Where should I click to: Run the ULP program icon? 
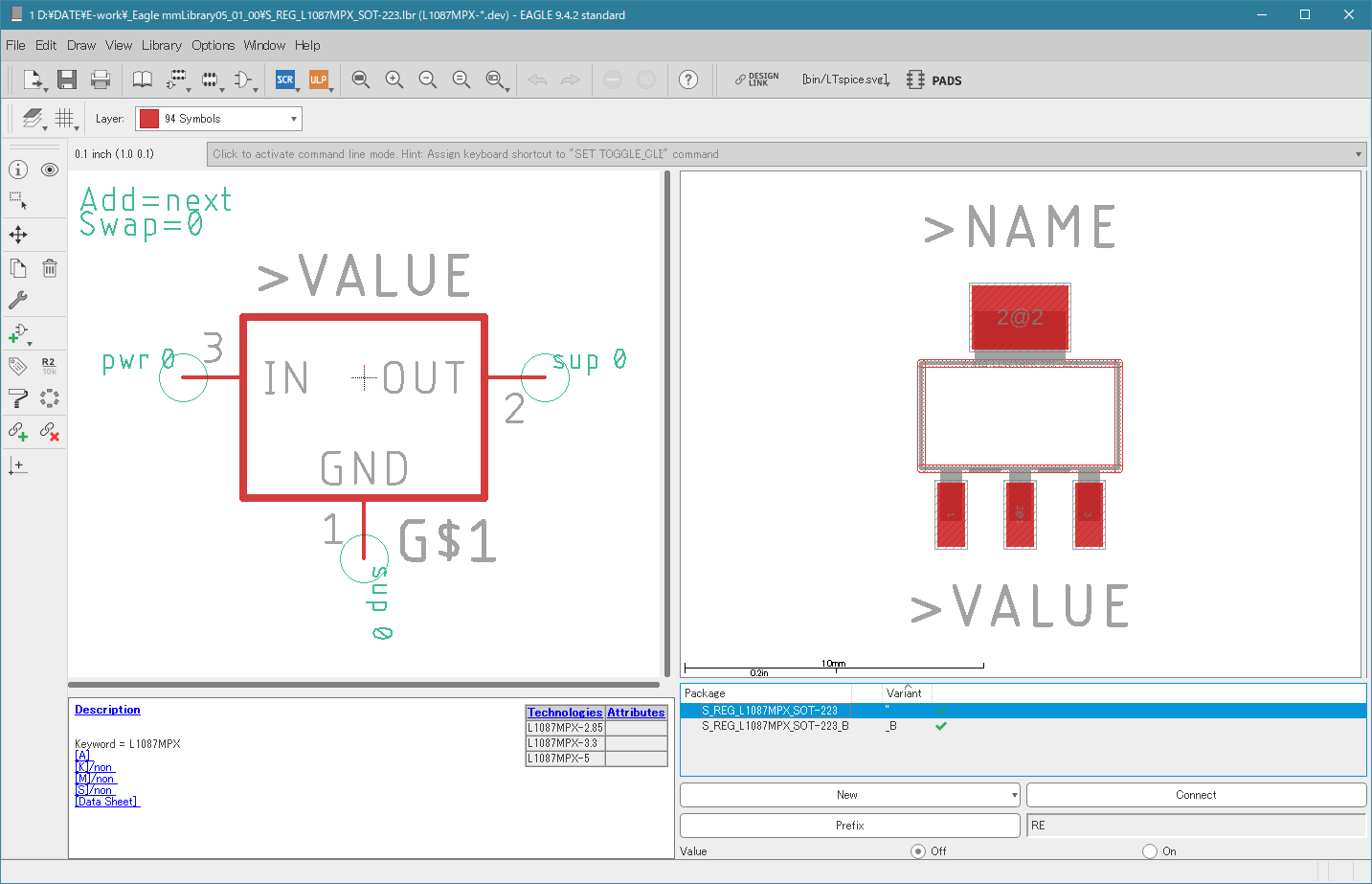click(319, 79)
